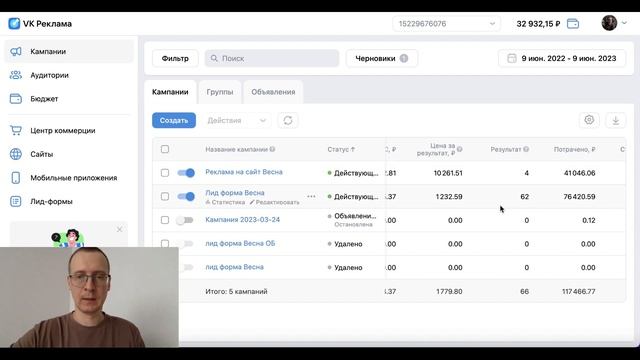Image resolution: width=640 pixels, height=360 pixels.
Task: Expand the profile menu chevron
Action: pos(624,23)
